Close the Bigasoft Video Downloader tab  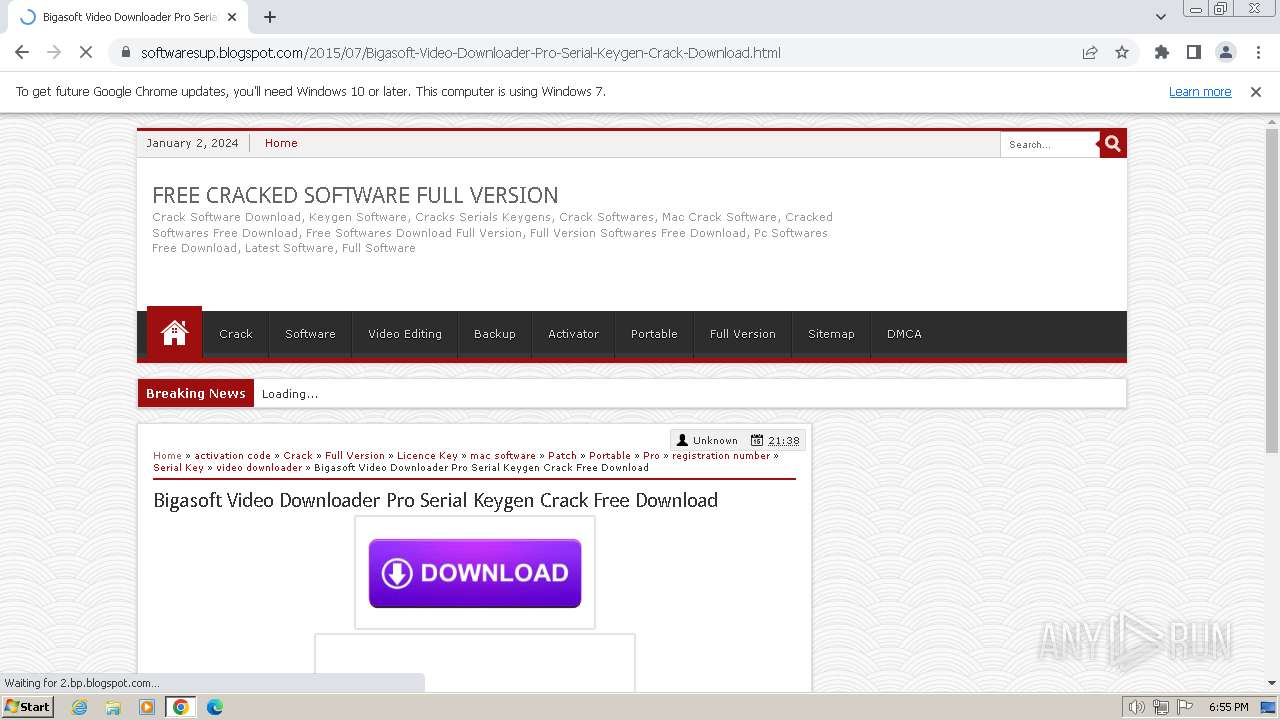(232, 17)
